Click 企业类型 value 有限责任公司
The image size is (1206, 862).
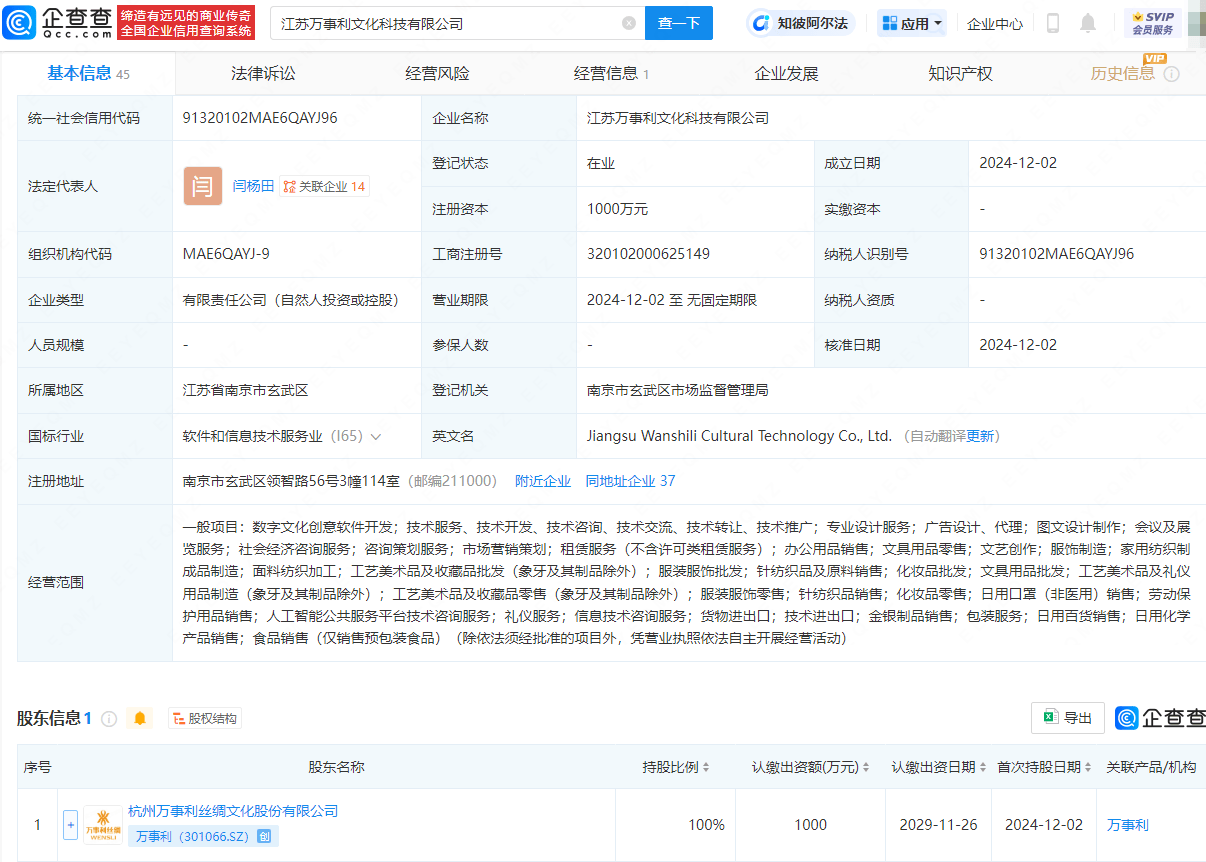click(291, 300)
